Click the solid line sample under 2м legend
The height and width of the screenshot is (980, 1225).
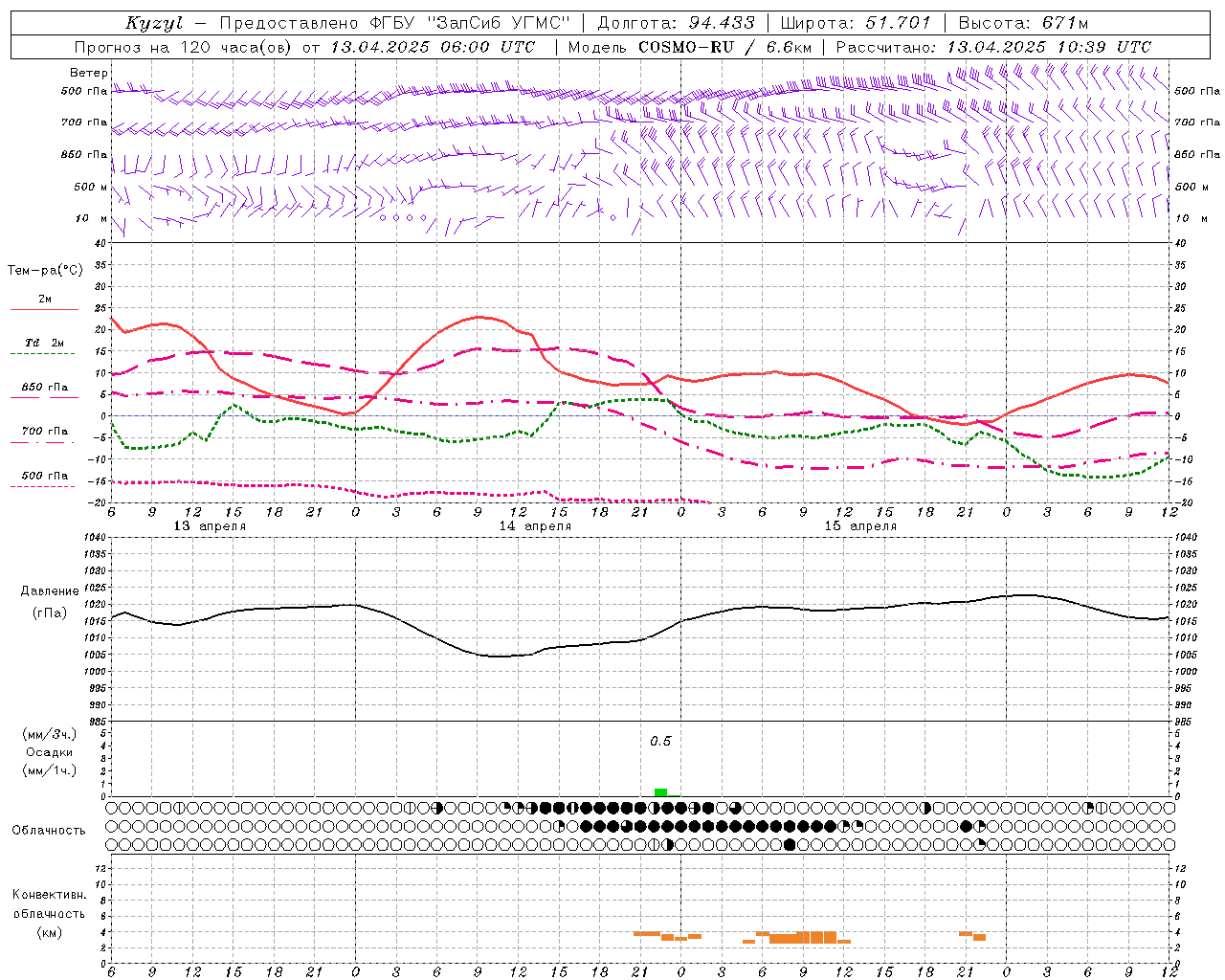click(44, 310)
